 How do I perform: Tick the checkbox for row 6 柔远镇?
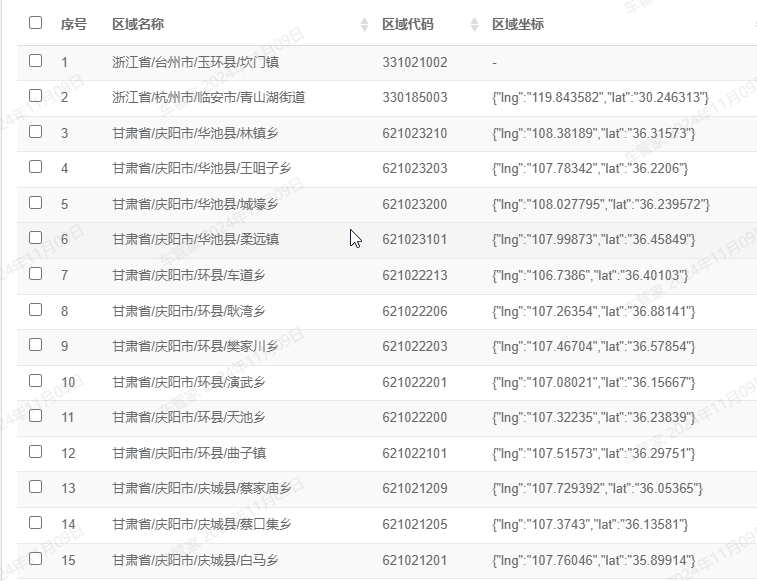pyautogui.click(x=36, y=238)
